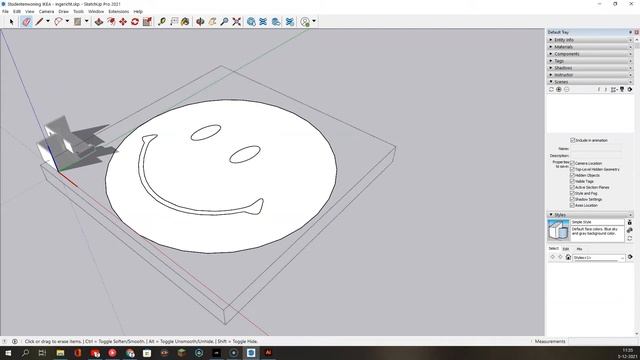The width and height of the screenshot is (640, 360).
Task: Expand the Shadows panel
Action: coord(590,68)
